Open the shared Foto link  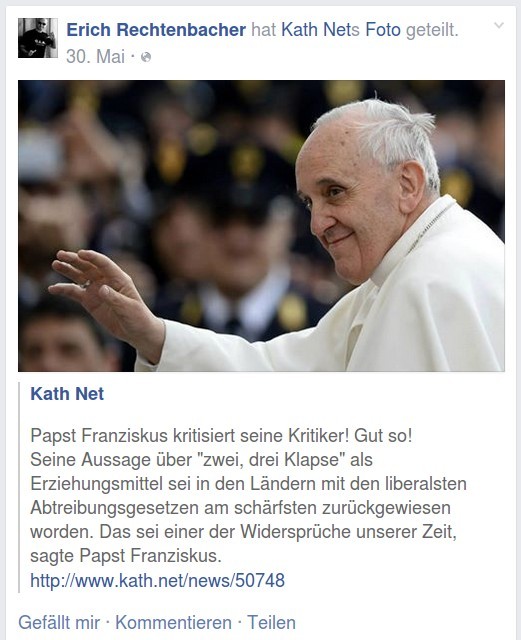click(383, 30)
